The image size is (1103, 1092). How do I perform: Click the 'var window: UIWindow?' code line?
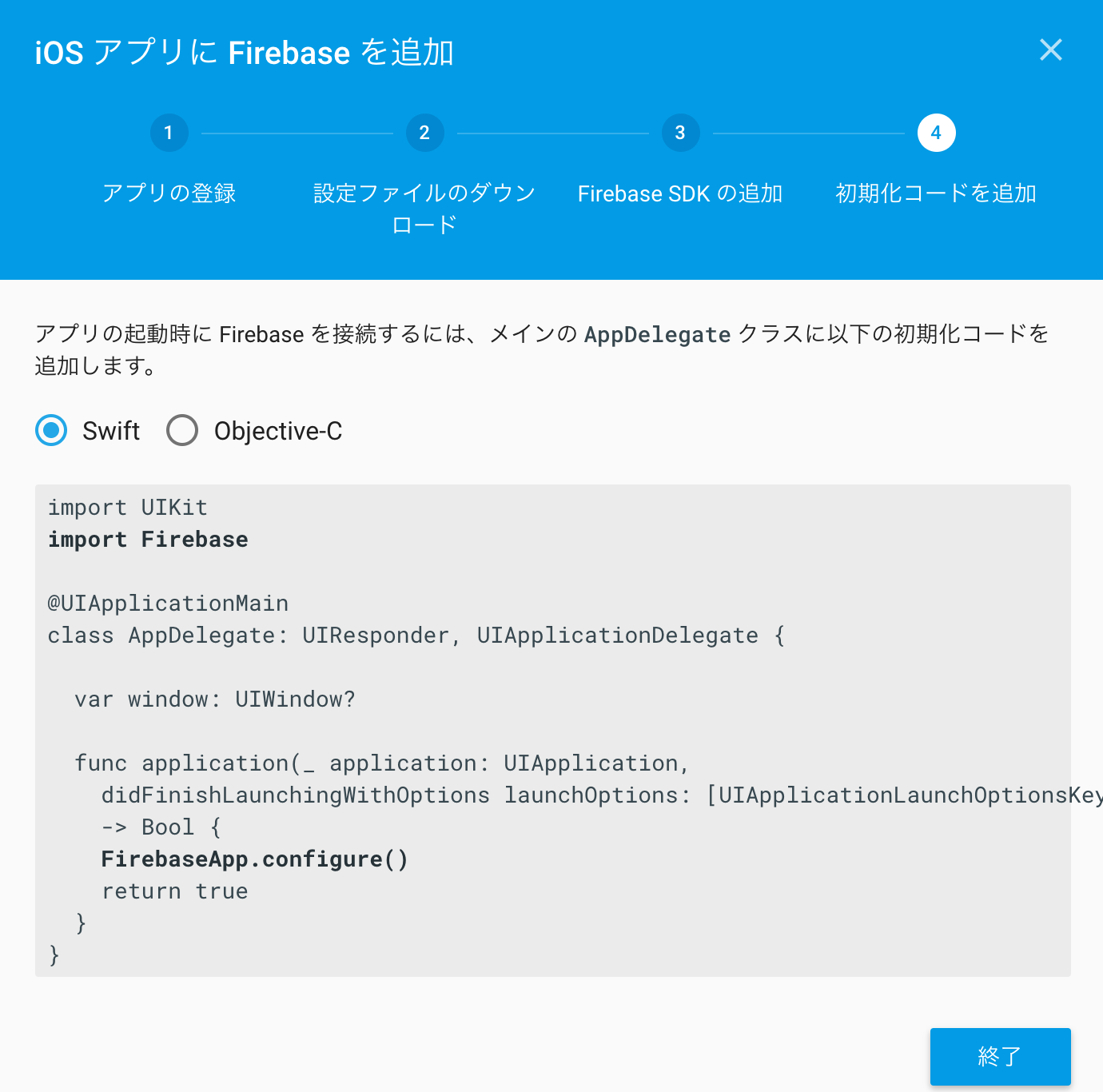[x=215, y=699]
